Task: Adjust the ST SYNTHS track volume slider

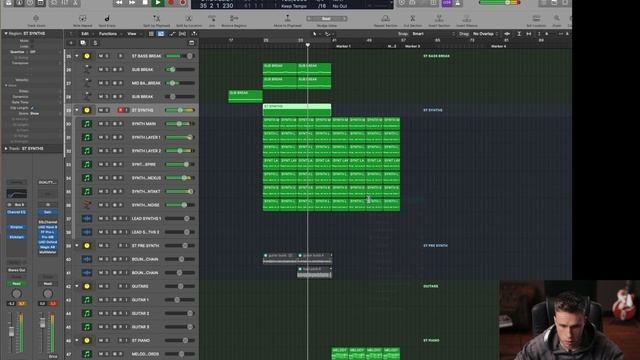Action: (x=180, y=110)
